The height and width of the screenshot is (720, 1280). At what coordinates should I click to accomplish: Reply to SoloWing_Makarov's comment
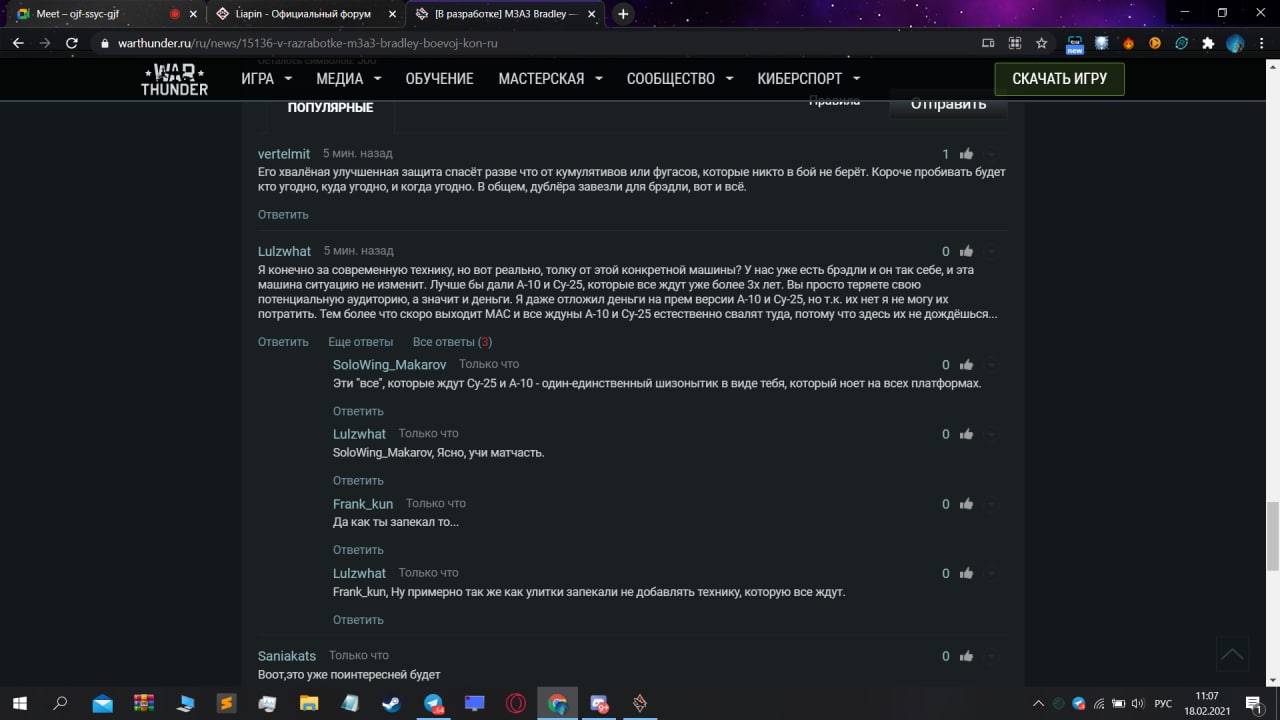pos(358,411)
